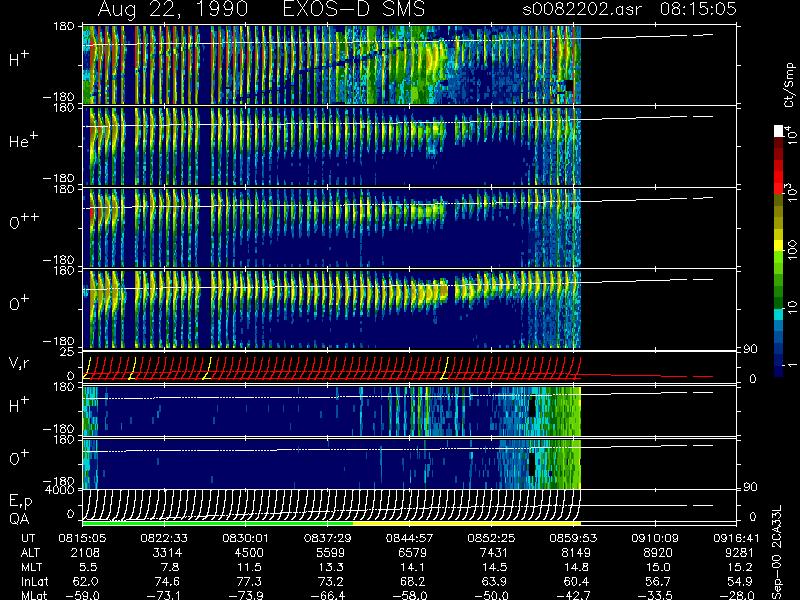This screenshot has width=800, height=600.
Task: Click MLT value '13.3'
Action: [332, 567]
